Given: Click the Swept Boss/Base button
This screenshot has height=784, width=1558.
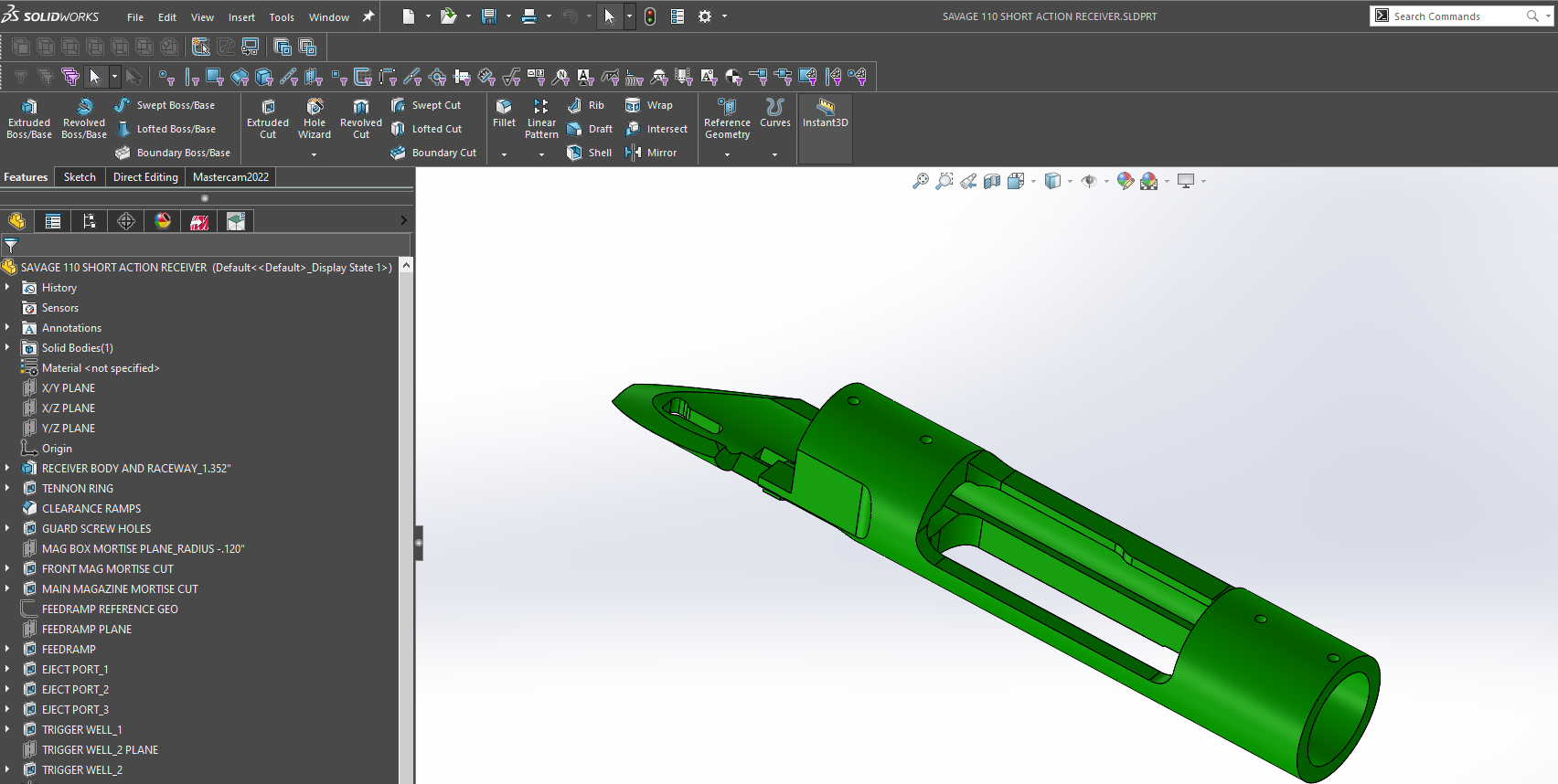Looking at the screenshot, I should [165, 105].
